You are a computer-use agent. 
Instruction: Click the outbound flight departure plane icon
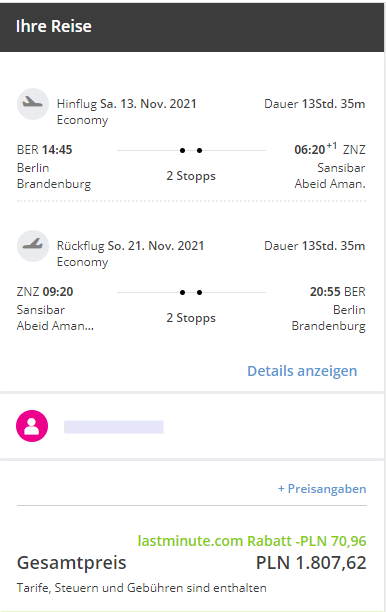(33, 104)
